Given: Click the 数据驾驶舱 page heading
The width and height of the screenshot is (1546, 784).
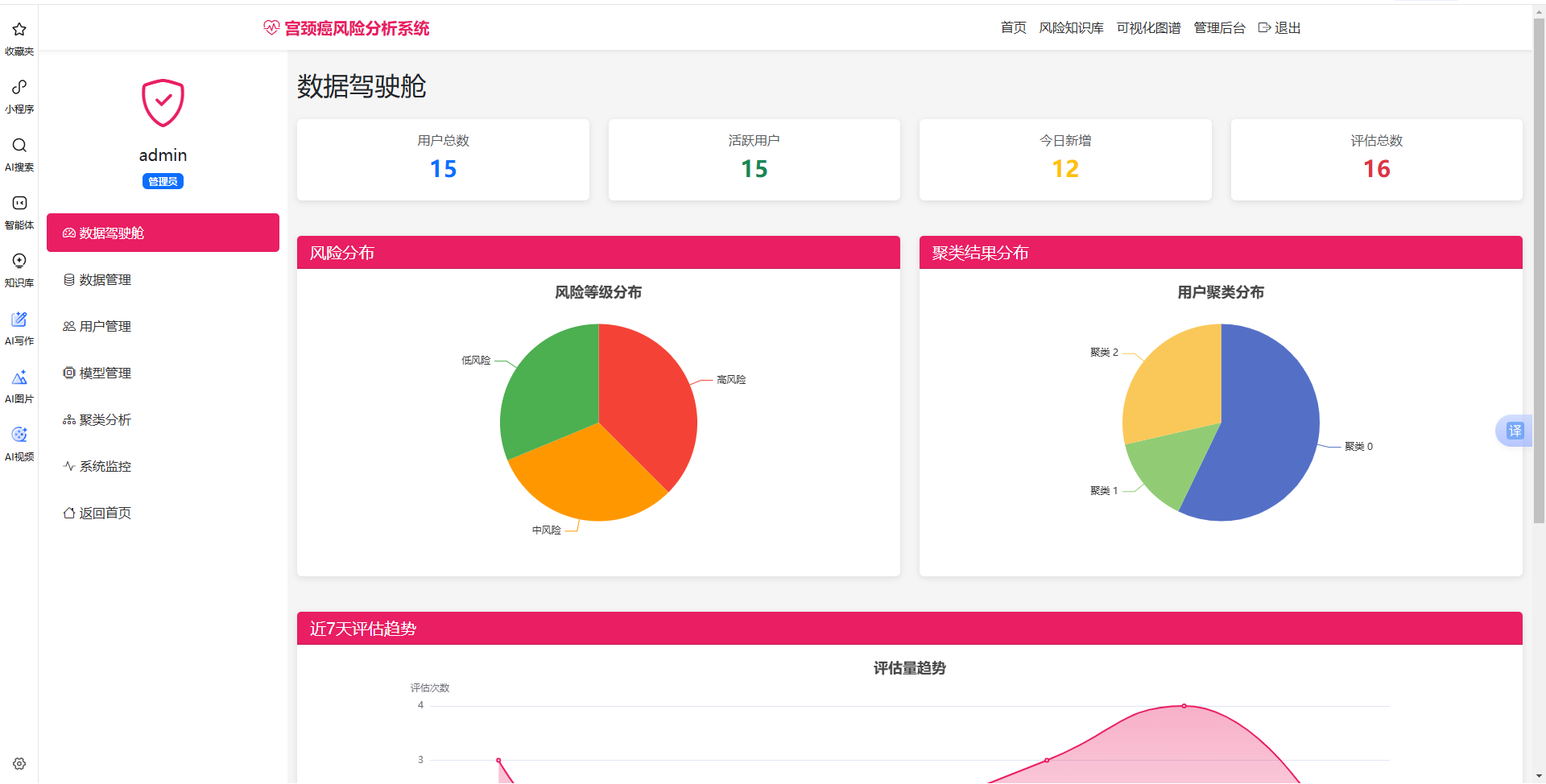Looking at the screenshot, I should (362, 86).
